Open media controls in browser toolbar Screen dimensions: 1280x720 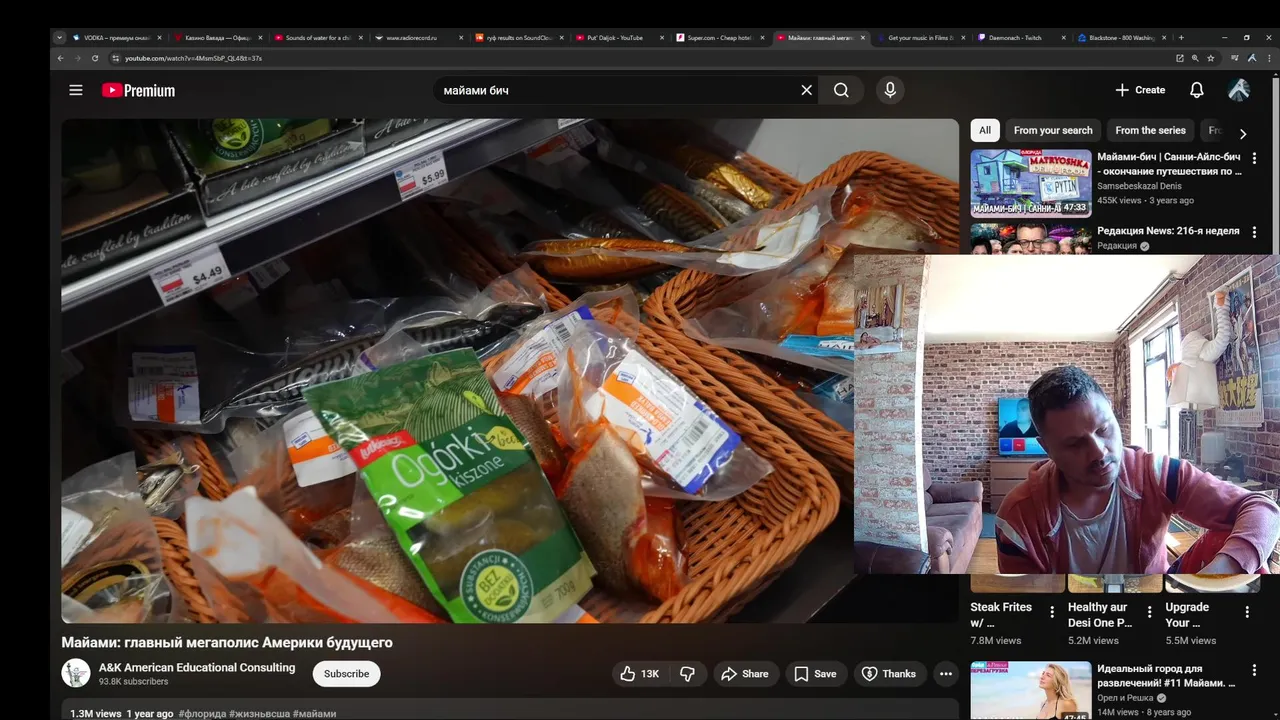point(1235,58)
